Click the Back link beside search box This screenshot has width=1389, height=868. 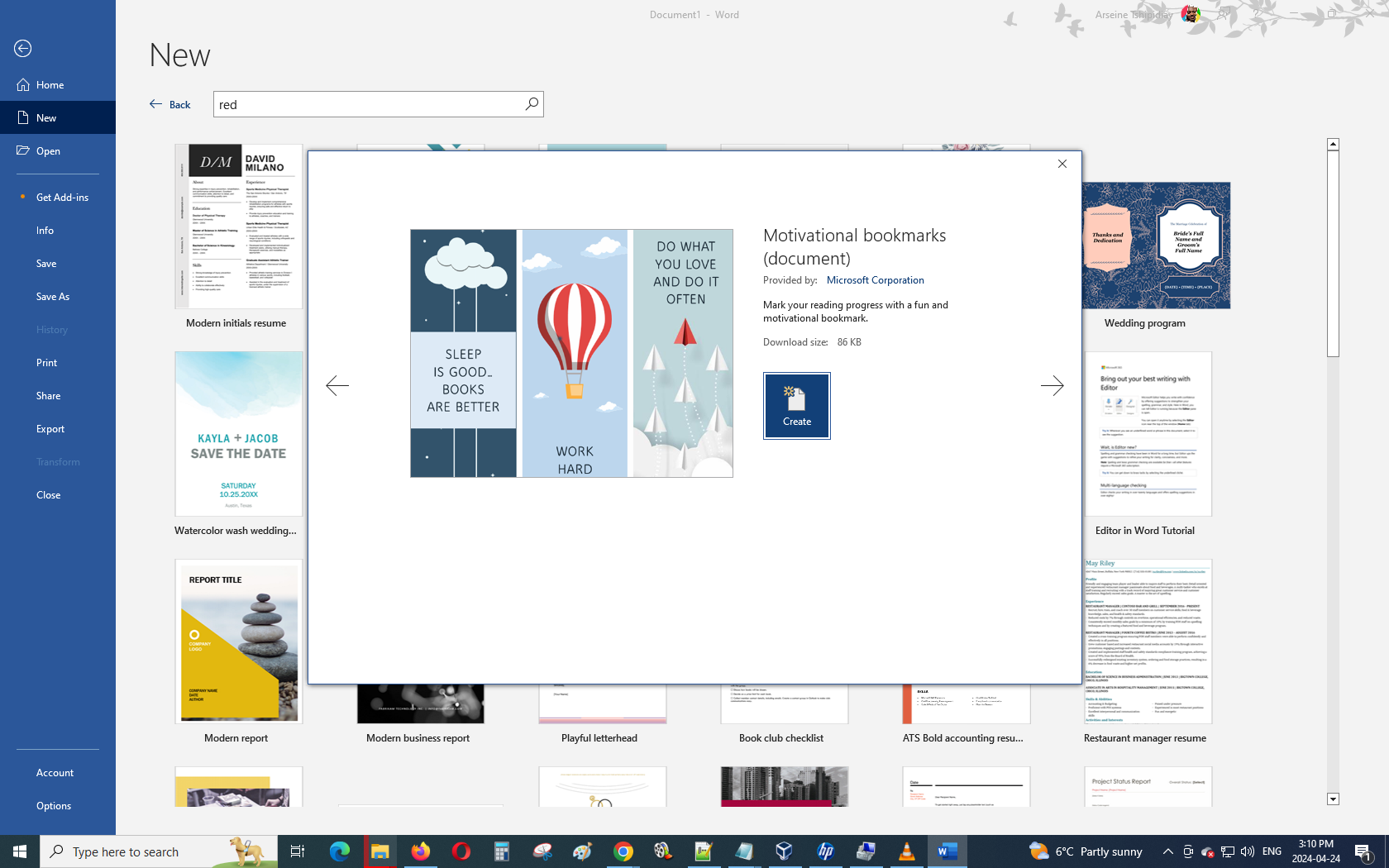click(170, 105)
